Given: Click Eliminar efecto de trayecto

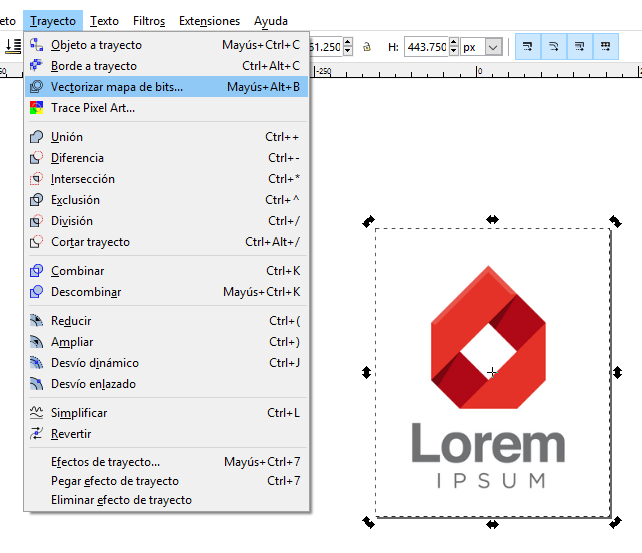Looking at the screenshot, I should (121, 500).
